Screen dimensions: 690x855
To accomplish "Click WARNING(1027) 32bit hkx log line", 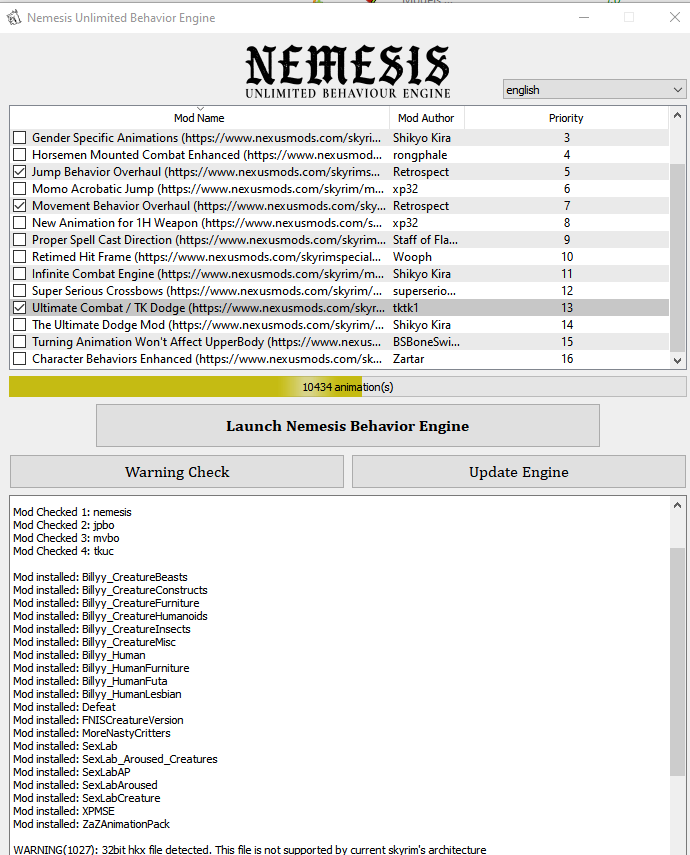I will [x=250, y=850].
